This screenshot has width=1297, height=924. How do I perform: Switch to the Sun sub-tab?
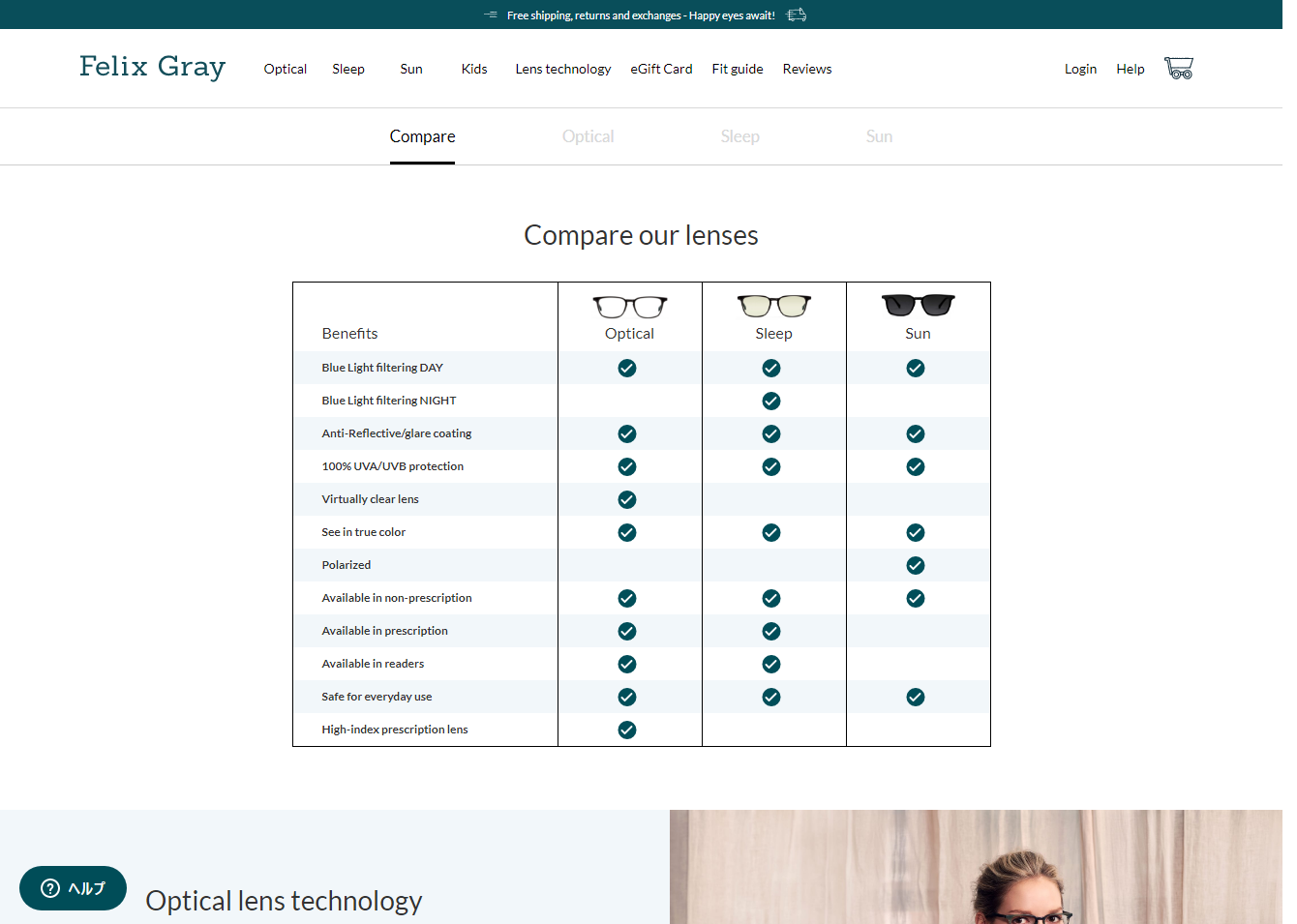pos(880,136)
